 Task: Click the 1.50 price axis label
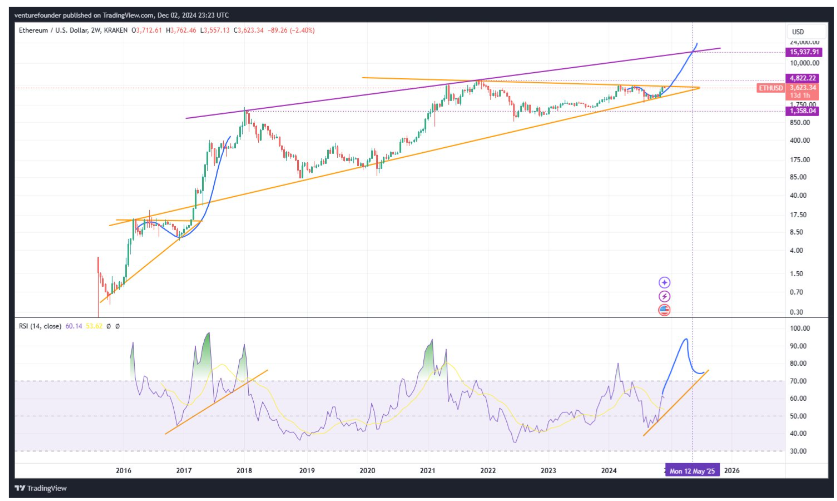pos(797,274)
